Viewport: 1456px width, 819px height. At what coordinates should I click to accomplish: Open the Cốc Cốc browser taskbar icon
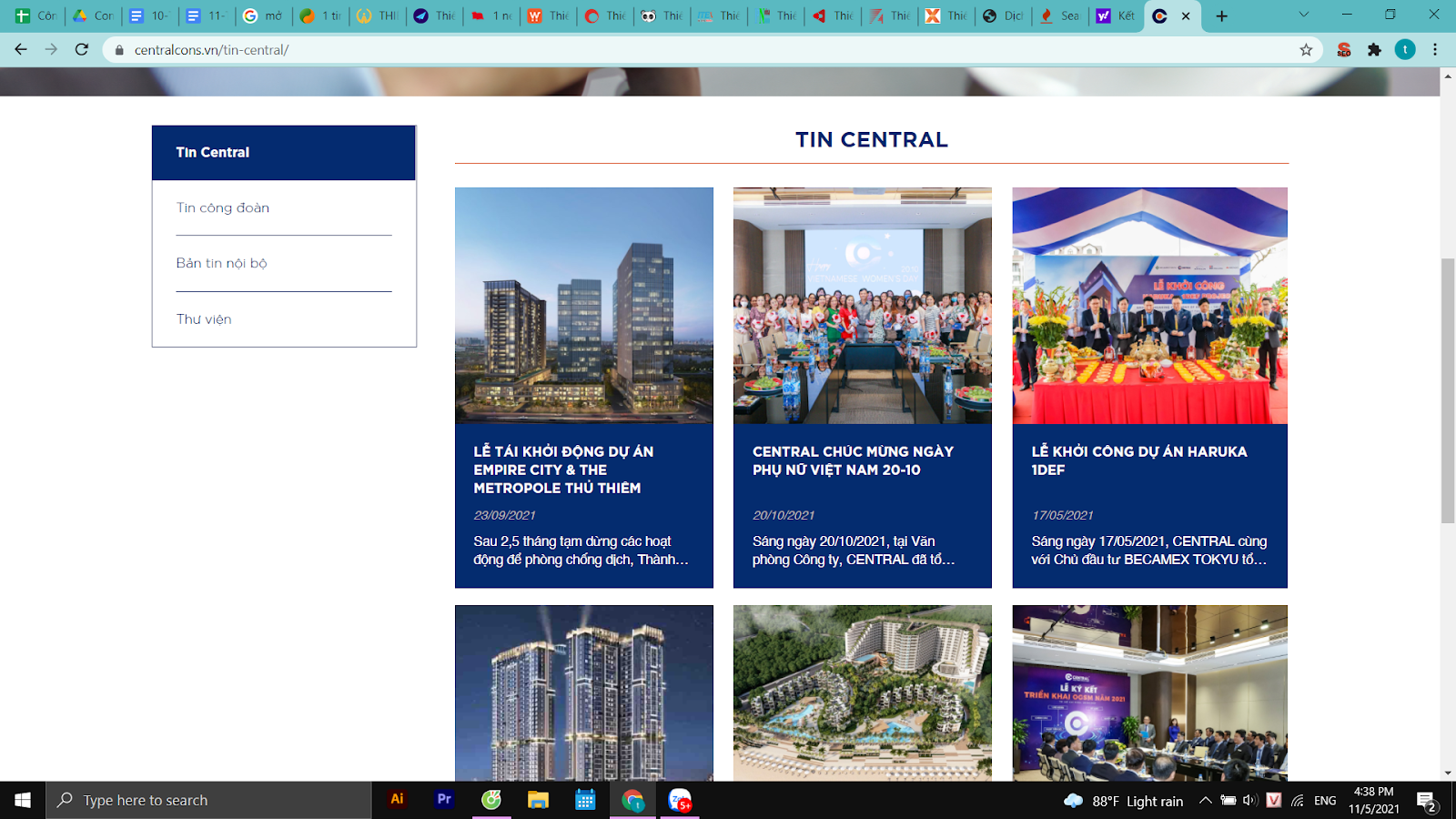tap(491, 800)
